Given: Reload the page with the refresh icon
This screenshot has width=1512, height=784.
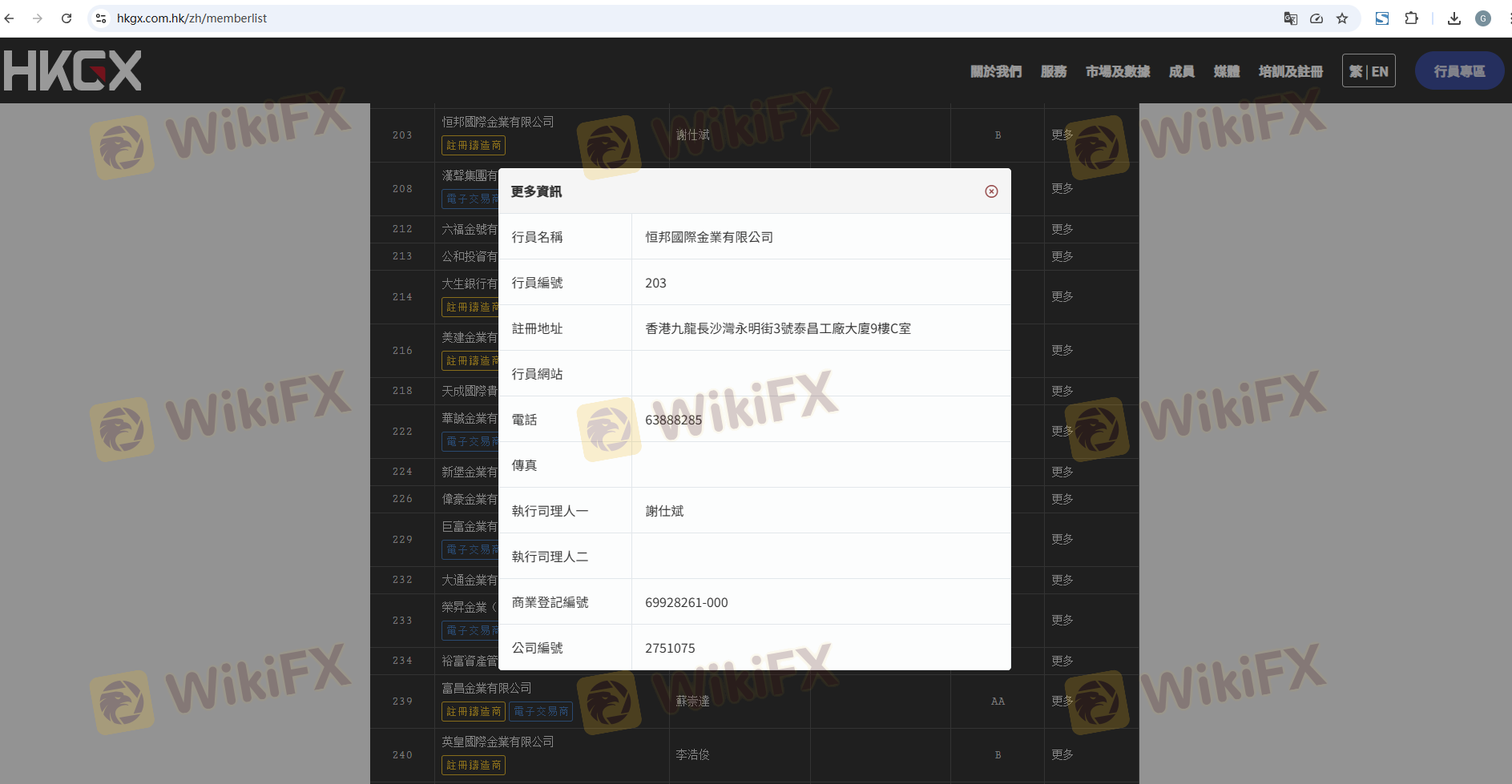Looking at the screenshot, I should tap(67, 18).
